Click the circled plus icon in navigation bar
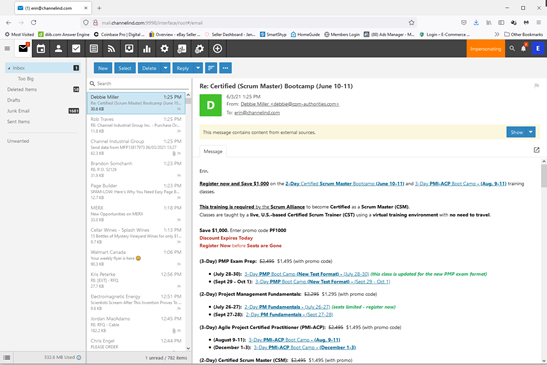This screenshot has height=365, width=547. point(217,49)
